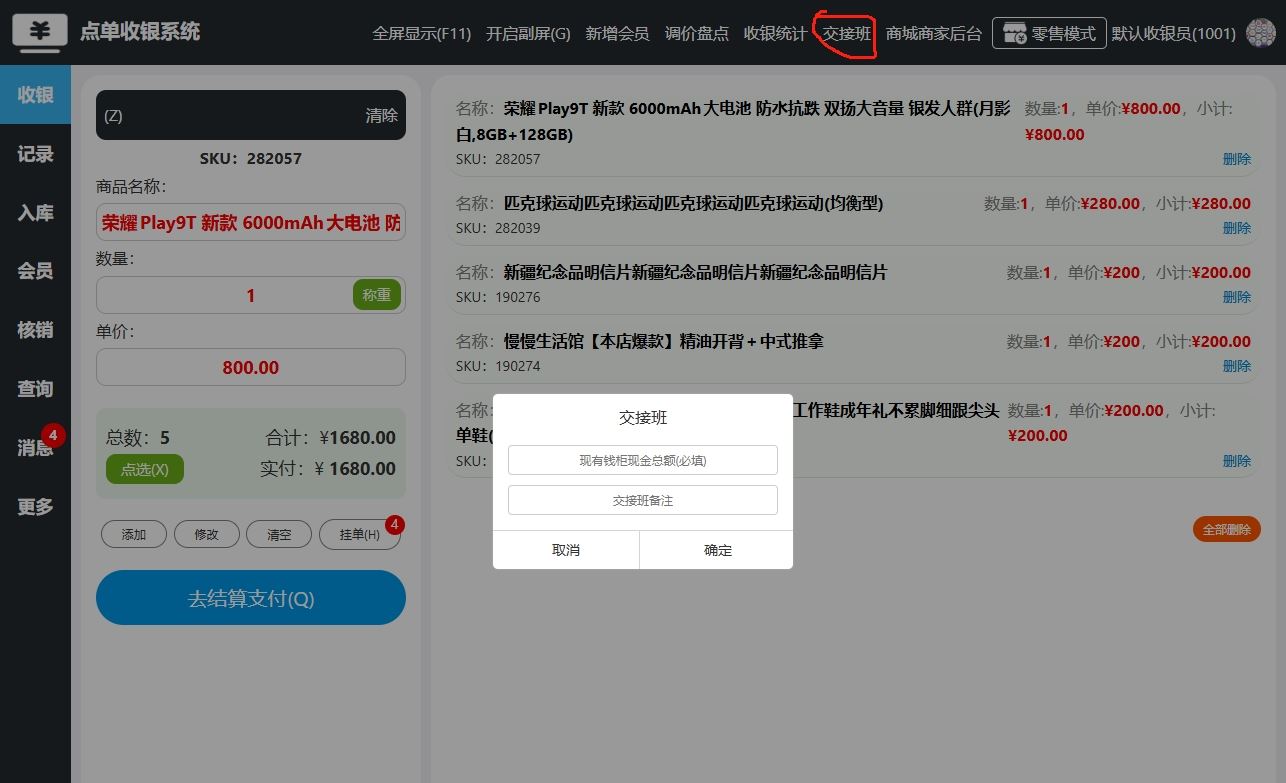This screenshot has width=1286, height=783.
Task: Open 商城商家后台 link
Action: click(x=934, y=33)
